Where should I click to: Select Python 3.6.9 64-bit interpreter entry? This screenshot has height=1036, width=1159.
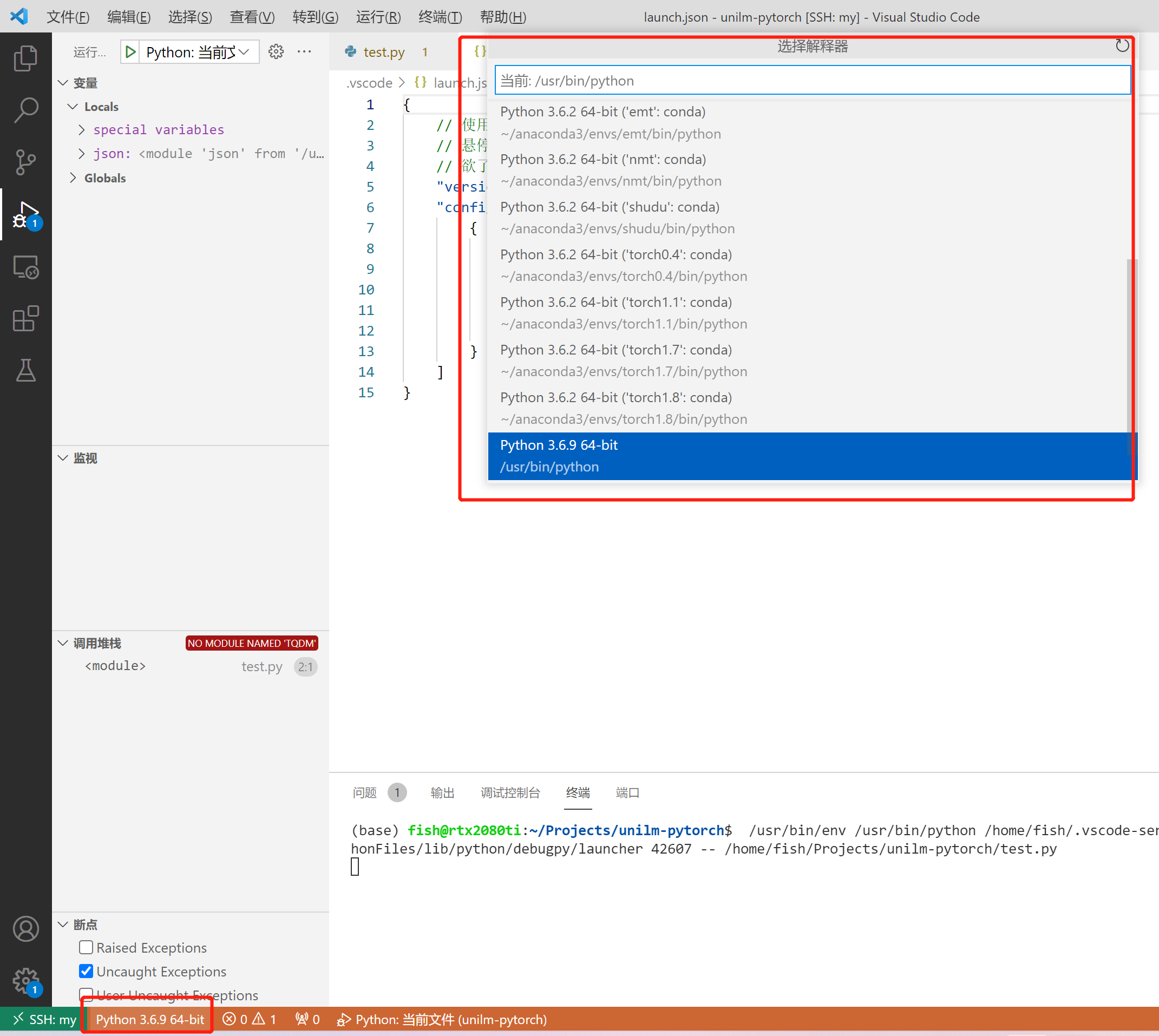[x=797, y=455]
